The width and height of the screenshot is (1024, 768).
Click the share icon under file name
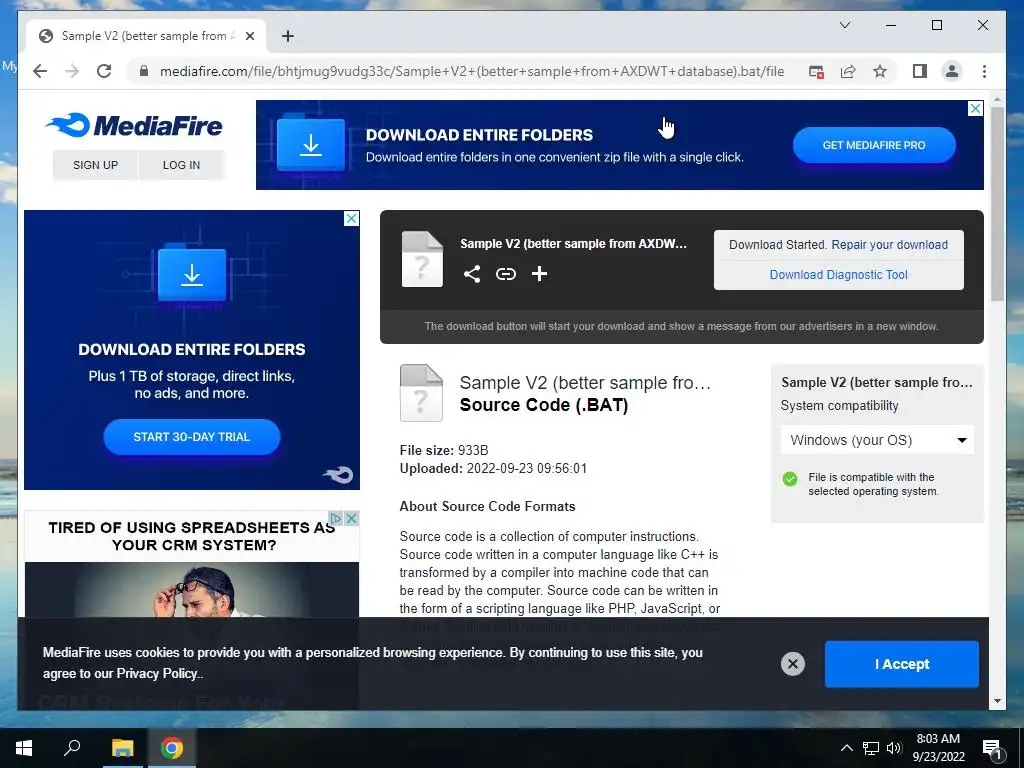(x=472, y=274)
